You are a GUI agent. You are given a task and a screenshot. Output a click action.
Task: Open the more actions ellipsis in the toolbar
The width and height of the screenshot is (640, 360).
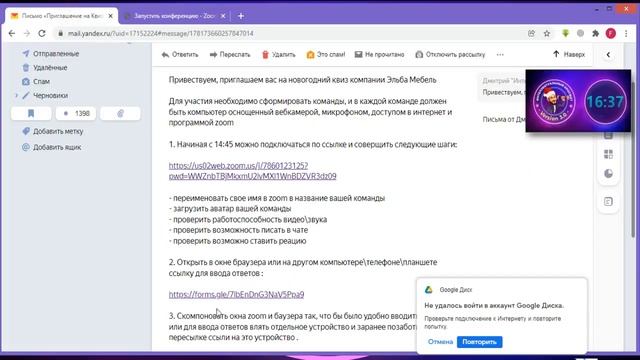(500, 54)
